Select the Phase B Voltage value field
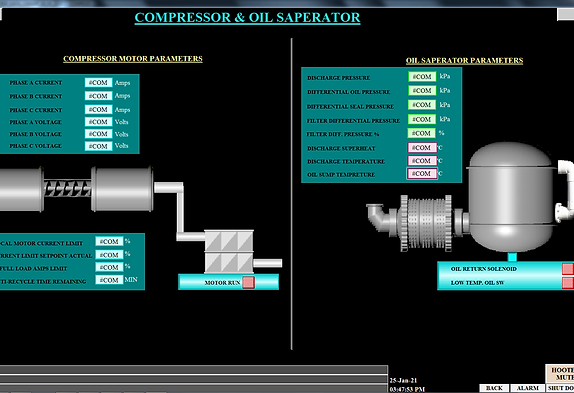574x393 pixels. click(98, 134)
